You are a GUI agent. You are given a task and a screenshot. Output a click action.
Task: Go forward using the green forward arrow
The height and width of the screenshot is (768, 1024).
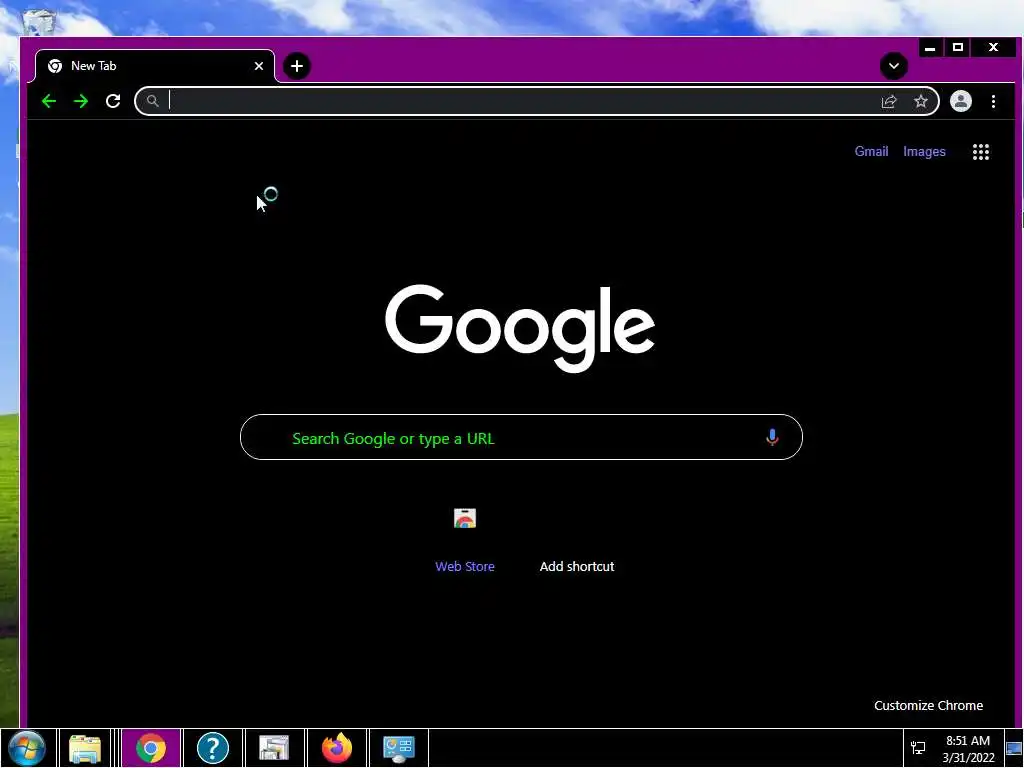(x=81, y=101)
